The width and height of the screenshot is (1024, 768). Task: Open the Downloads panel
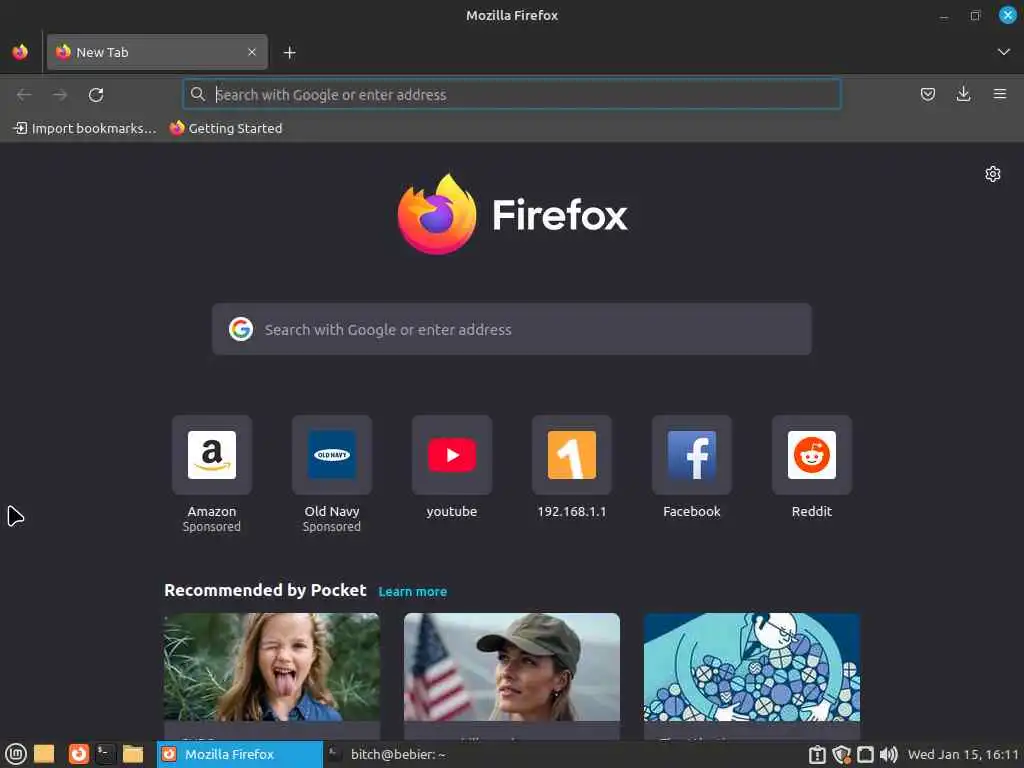(x=963, y=95)
